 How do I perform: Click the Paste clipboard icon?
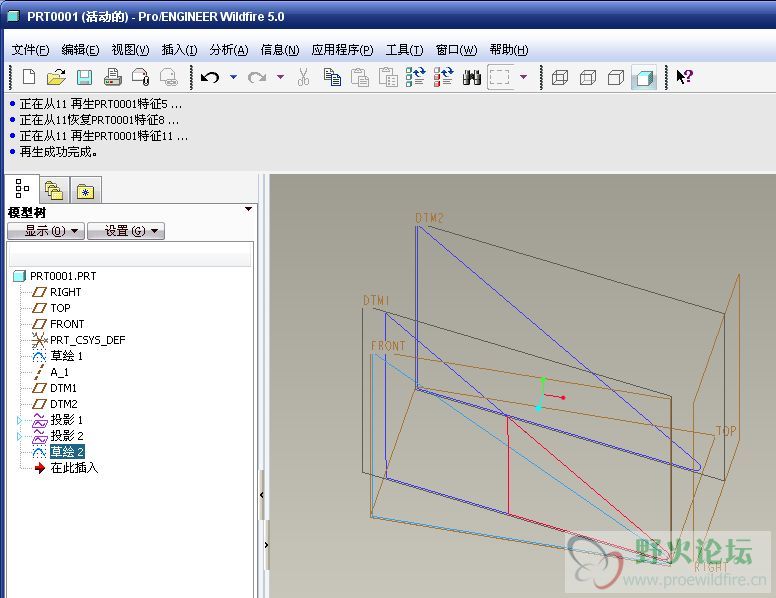click(x=360, y=77)
